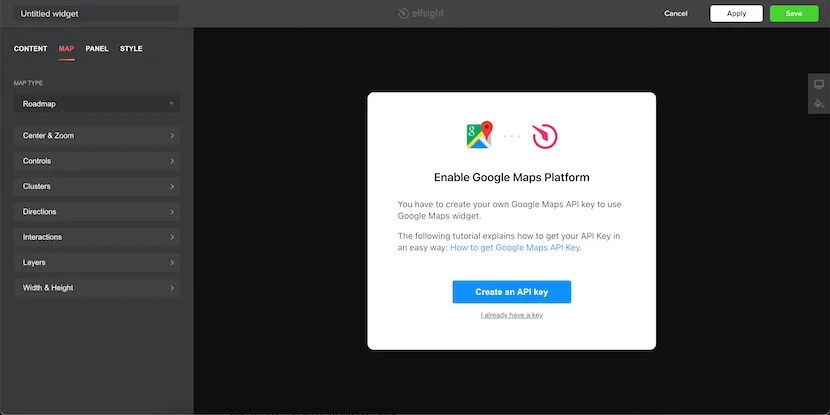Click 'I already have a key' link
The width and height of the screenshot is (830, 415).
(511, 315)
